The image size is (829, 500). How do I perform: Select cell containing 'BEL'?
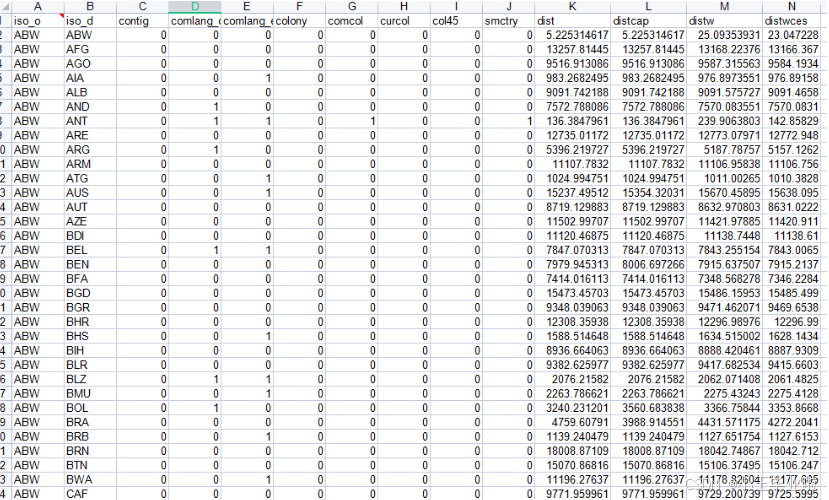89,250
